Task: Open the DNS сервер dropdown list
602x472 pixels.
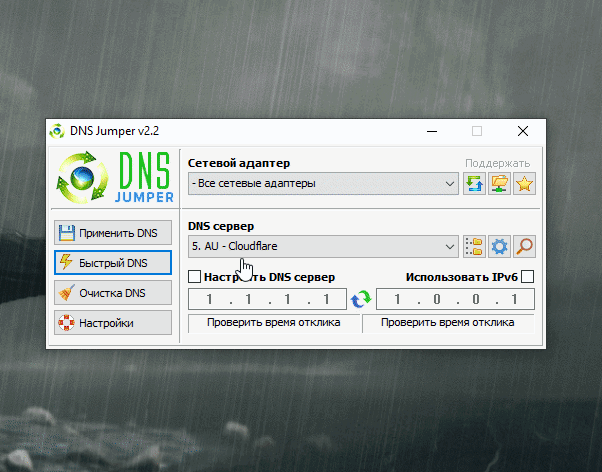Action: click(323, 246)
